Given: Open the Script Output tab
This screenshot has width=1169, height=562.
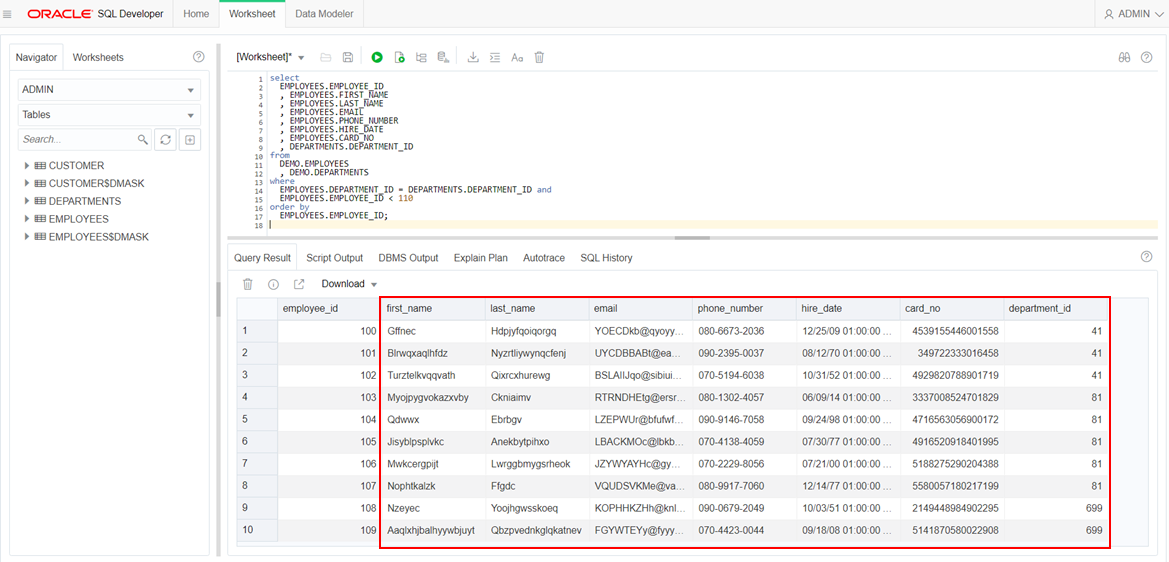Looking at the screenshot, I should pyautogui.click(x=334, y=258).
